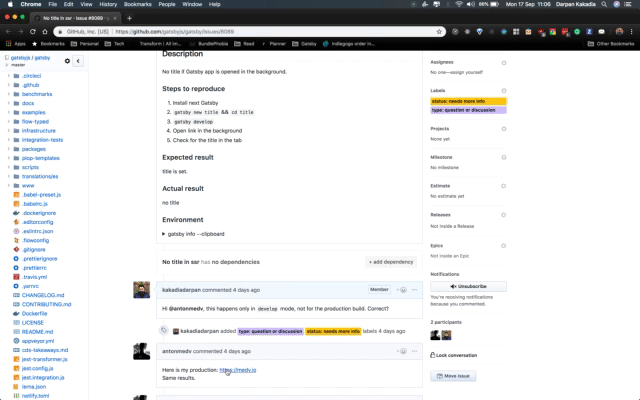Open the Projects gear
This screenshot has height=400, width=640.
click(504, 129)
